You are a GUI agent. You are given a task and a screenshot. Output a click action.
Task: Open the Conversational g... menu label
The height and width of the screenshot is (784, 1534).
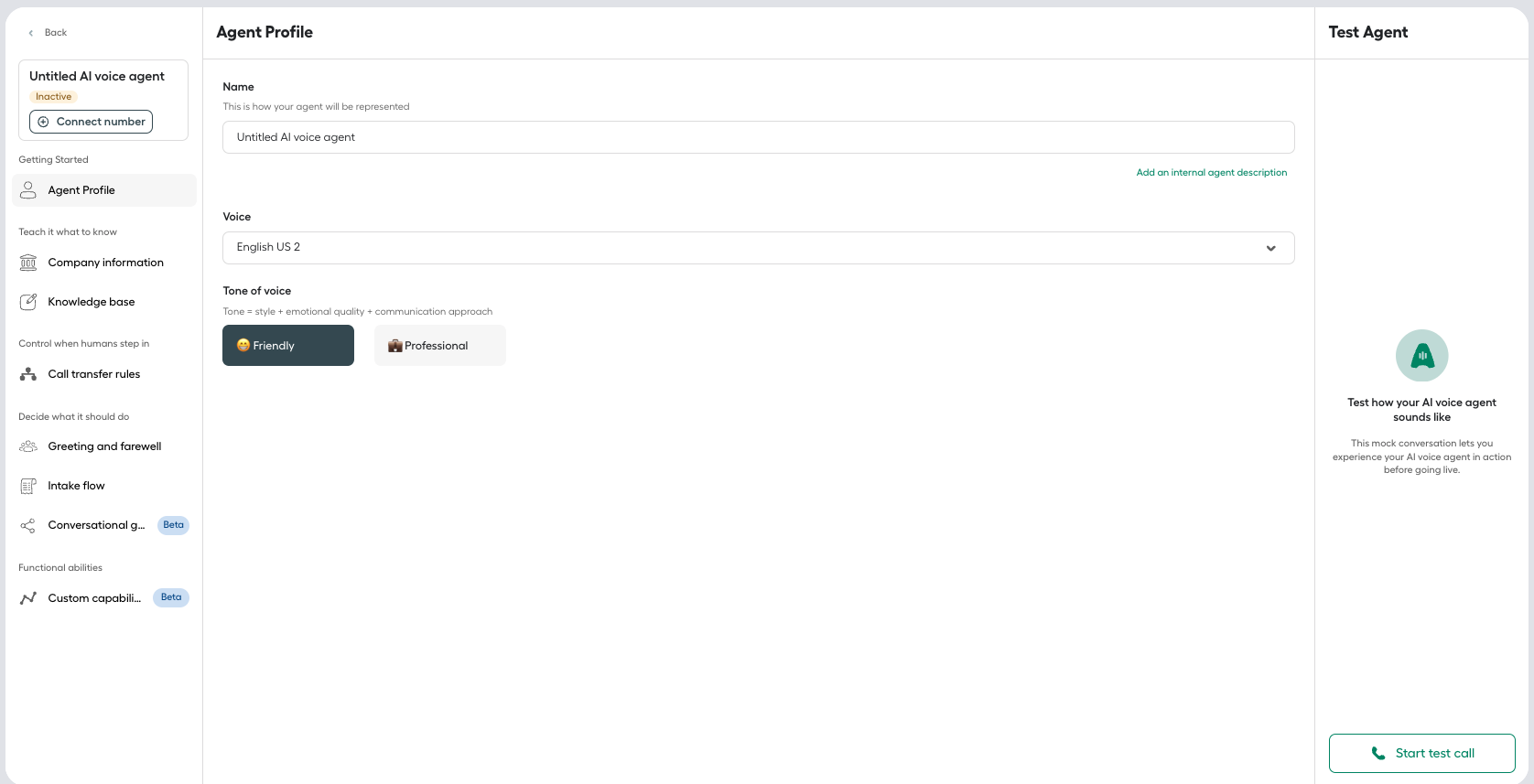[96, 525]
